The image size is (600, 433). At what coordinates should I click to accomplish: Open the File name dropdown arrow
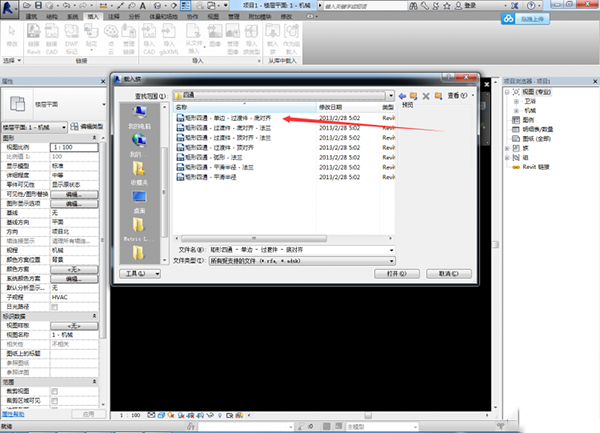click(391, 250)
